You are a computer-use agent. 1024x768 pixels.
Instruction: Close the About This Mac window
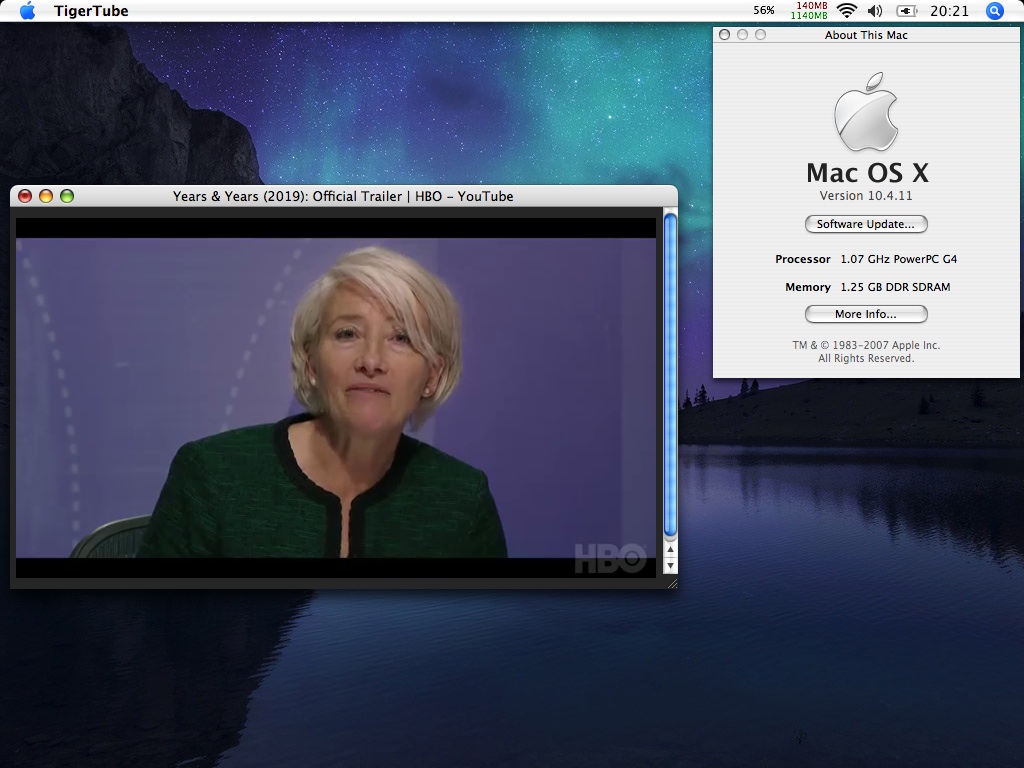coord(724,35)
